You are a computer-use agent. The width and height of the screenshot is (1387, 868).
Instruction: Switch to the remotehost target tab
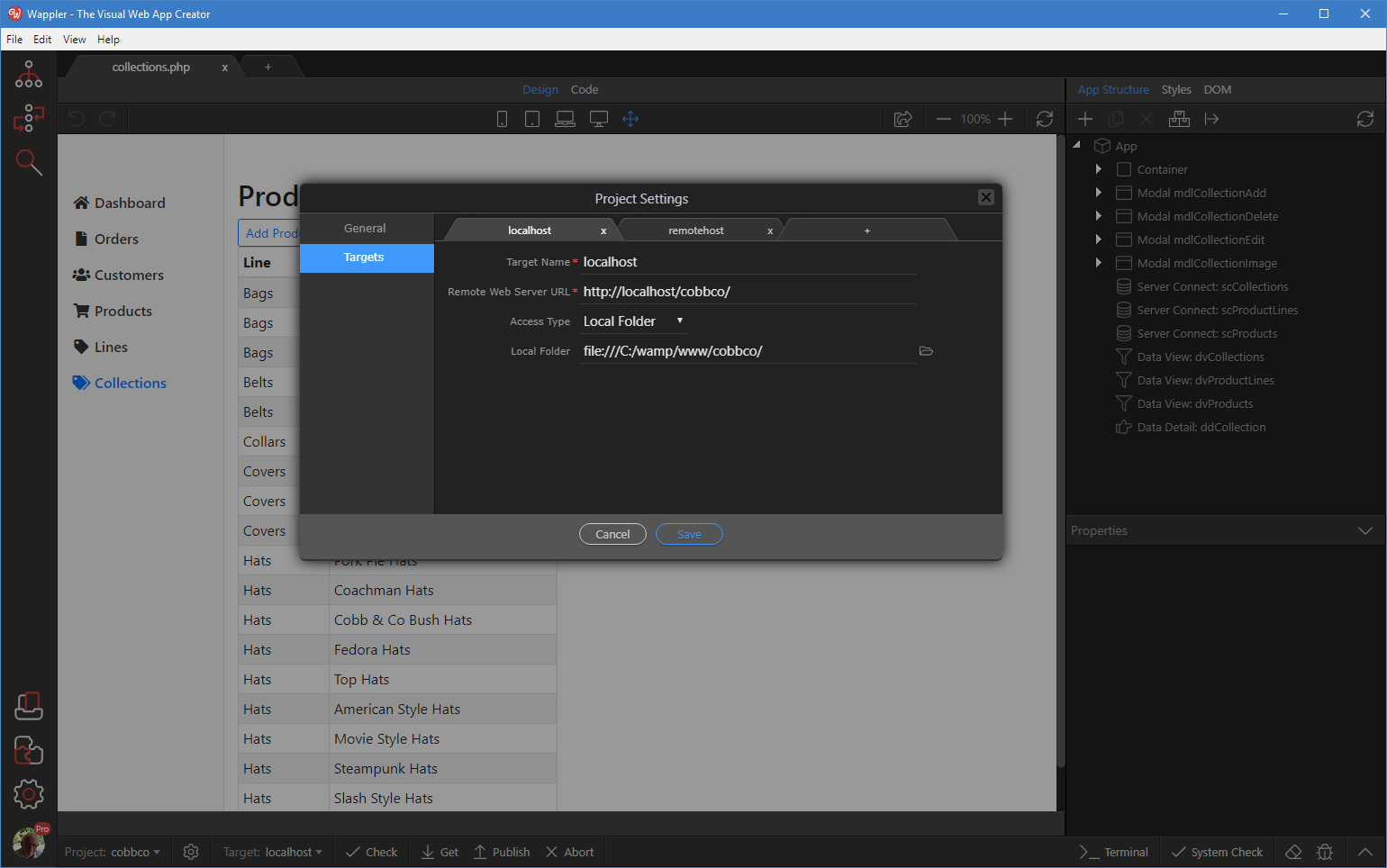pyautogui.click(x=695, y=231)
